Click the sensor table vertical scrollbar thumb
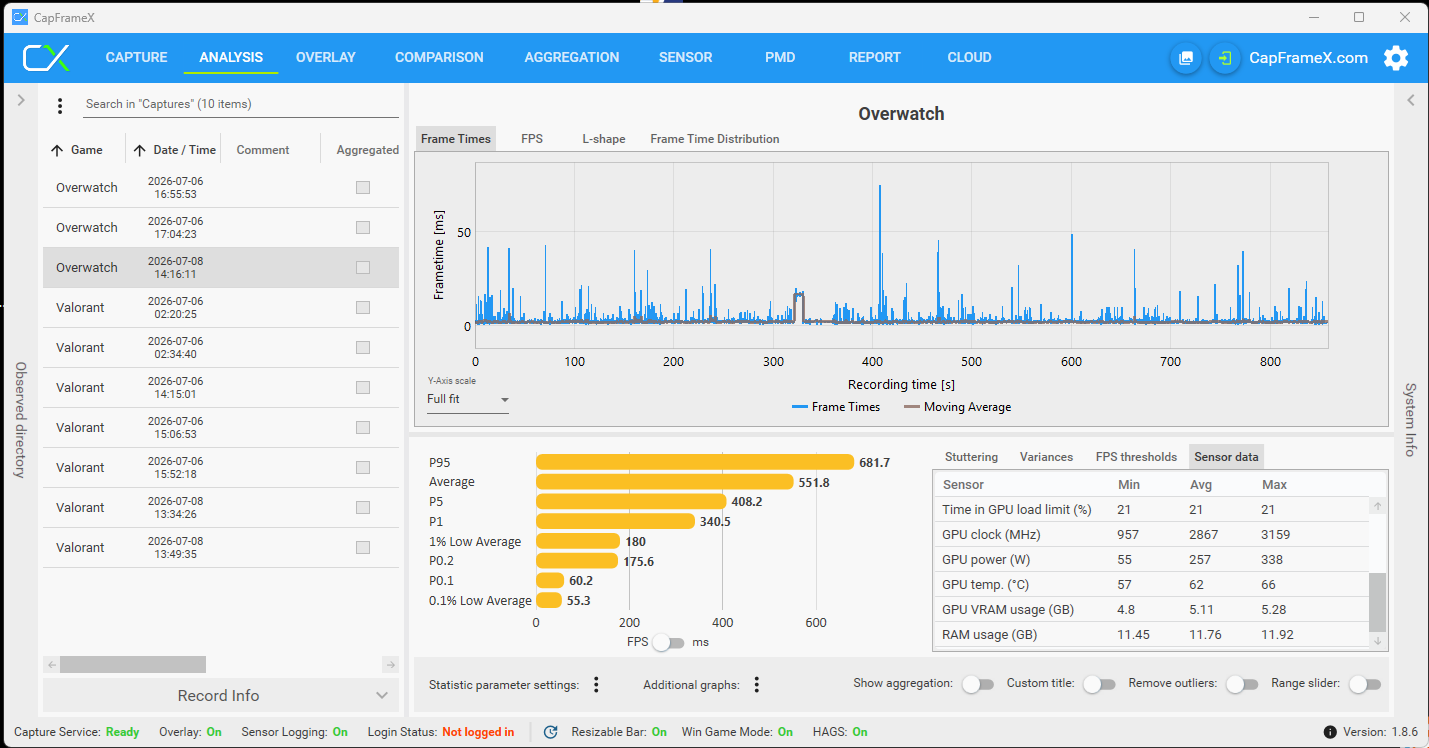Viewport: 1429px width, 748px height. point(1378,602)
